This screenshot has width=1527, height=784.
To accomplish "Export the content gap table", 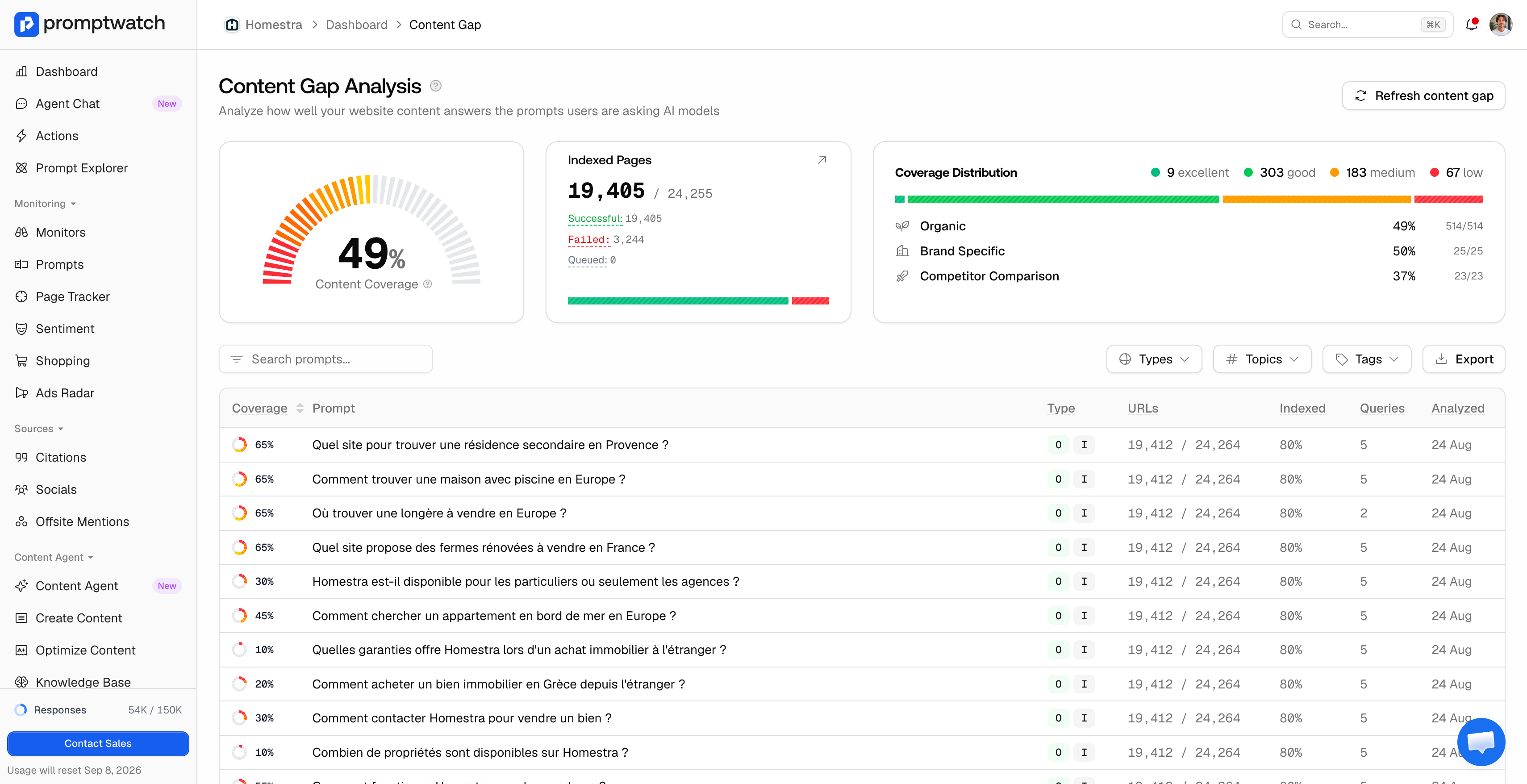I will pos(1464,359).
